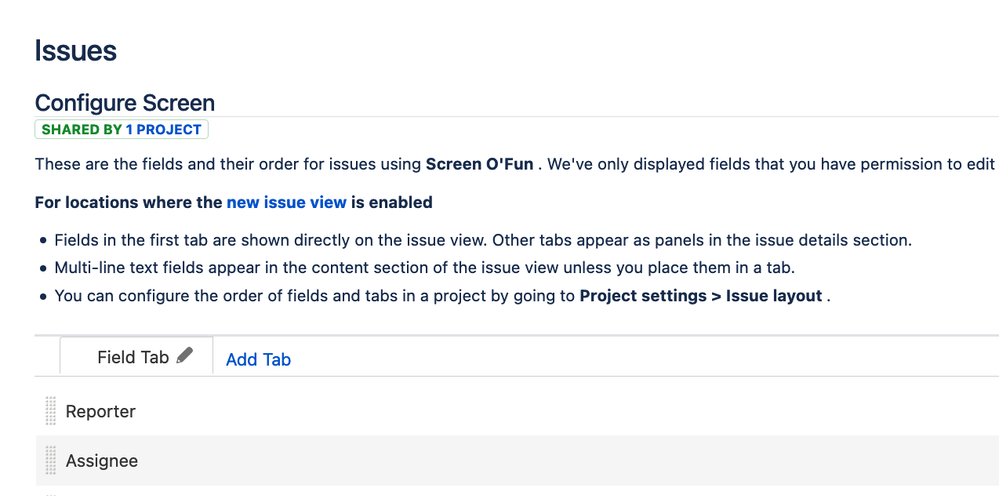Click the 'is enabled' bold text
The image size is (999, 496).
[x=392, y=202]
